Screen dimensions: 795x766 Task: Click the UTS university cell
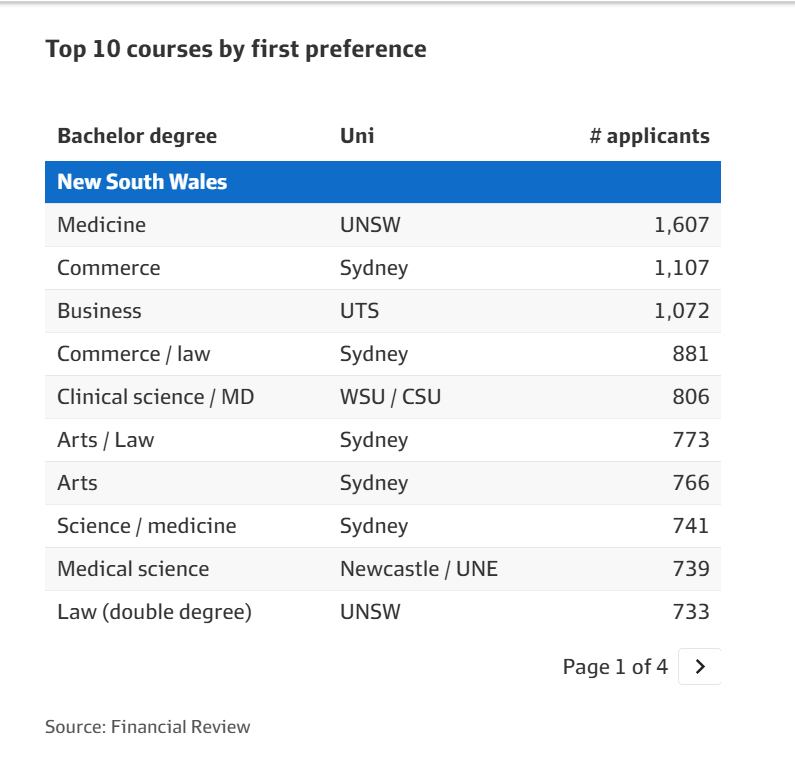(x=359, y=311)
